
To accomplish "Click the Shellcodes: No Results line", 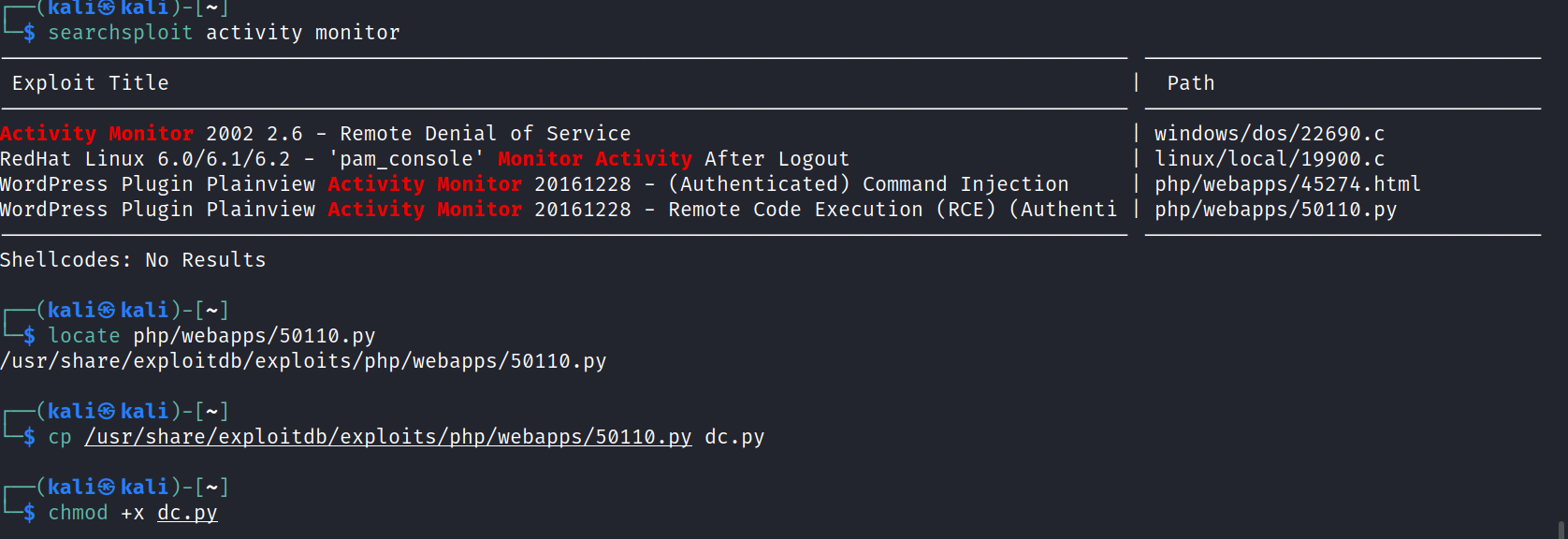I will pos(133,260).
